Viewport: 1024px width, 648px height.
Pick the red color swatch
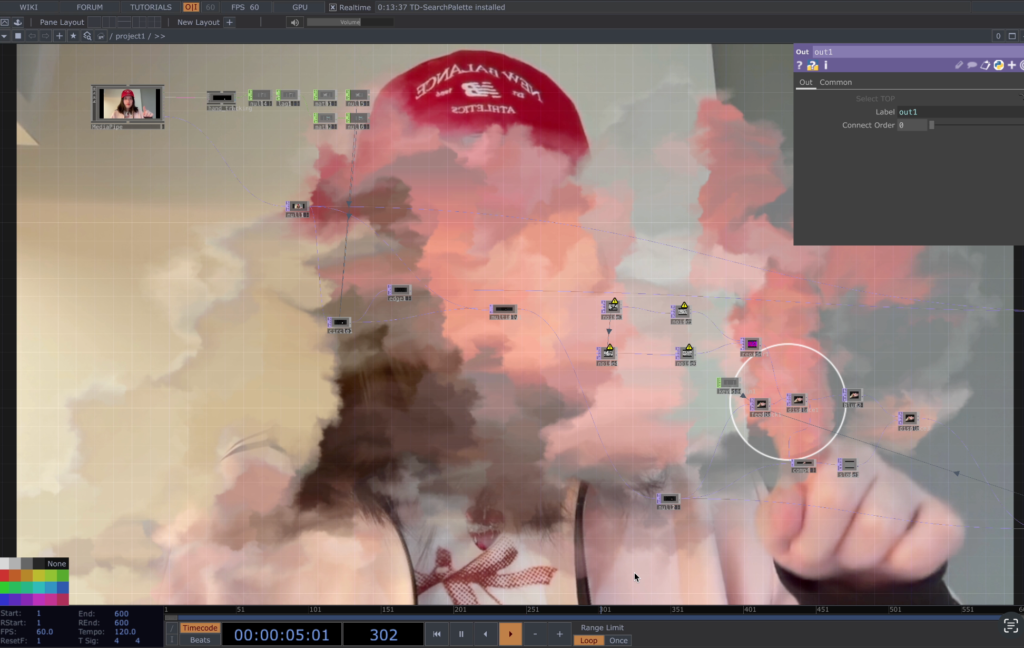point(5,575)
